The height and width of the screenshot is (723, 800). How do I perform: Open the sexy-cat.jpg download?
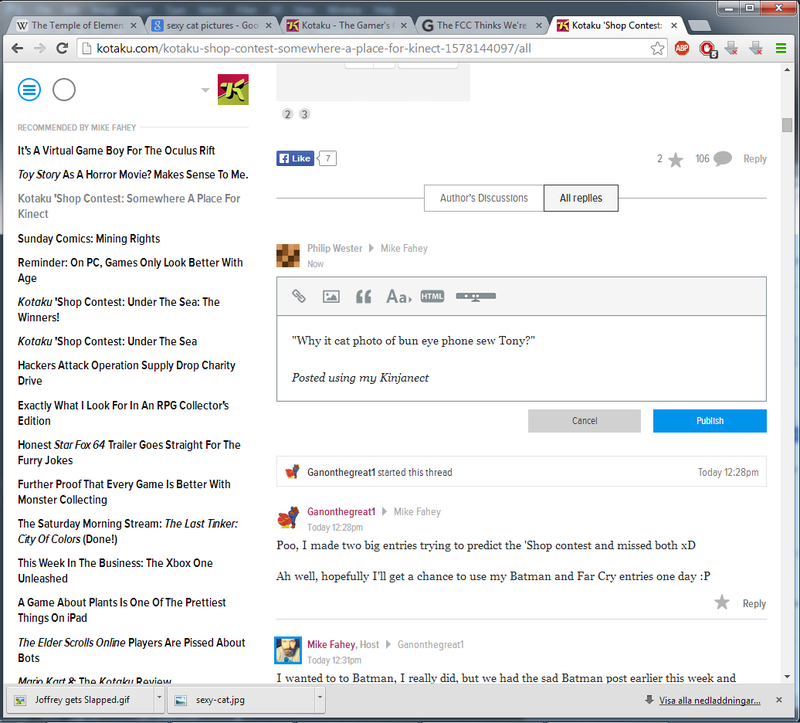(242, 700)
